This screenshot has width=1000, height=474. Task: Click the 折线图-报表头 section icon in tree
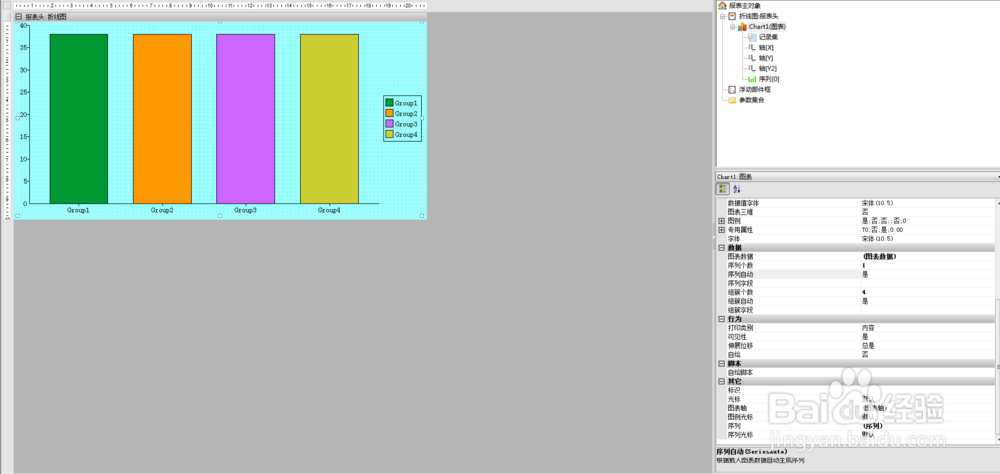732,16
